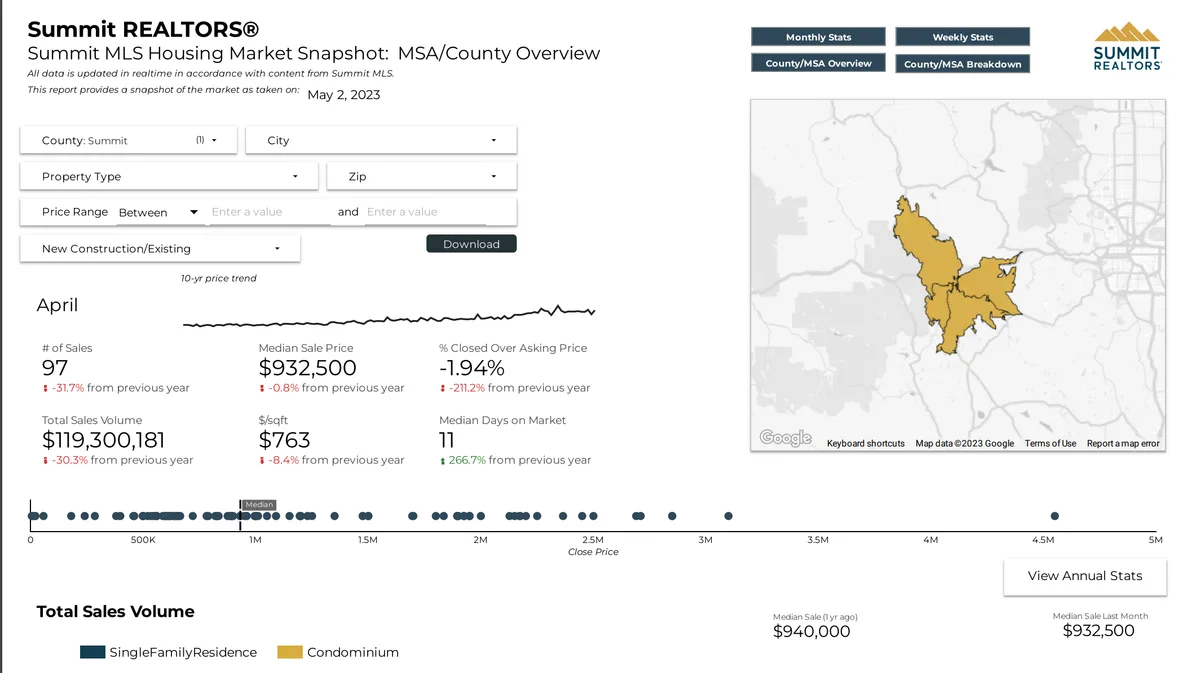1200x673 pixels.
Task: Click the $763 per sqft value
Action: click(x=284, y=440)
